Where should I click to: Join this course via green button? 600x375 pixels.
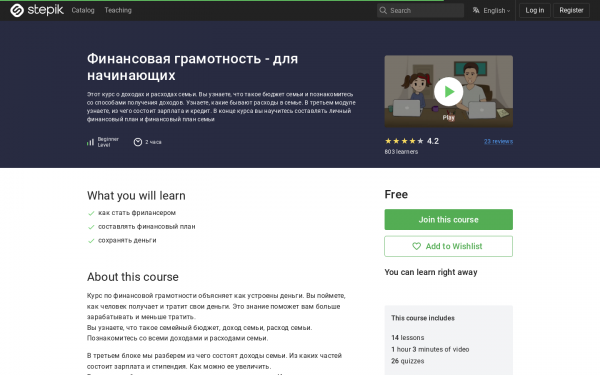click(x=448, y=219)
